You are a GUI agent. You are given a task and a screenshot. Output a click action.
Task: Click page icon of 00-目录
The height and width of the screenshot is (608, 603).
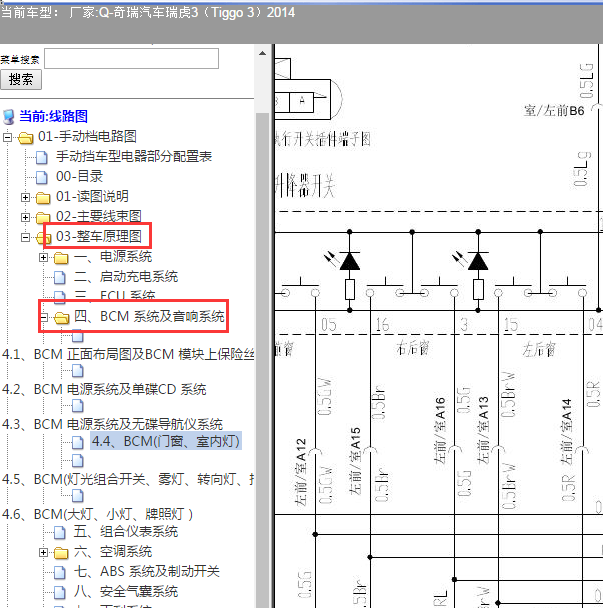point(42,178)
